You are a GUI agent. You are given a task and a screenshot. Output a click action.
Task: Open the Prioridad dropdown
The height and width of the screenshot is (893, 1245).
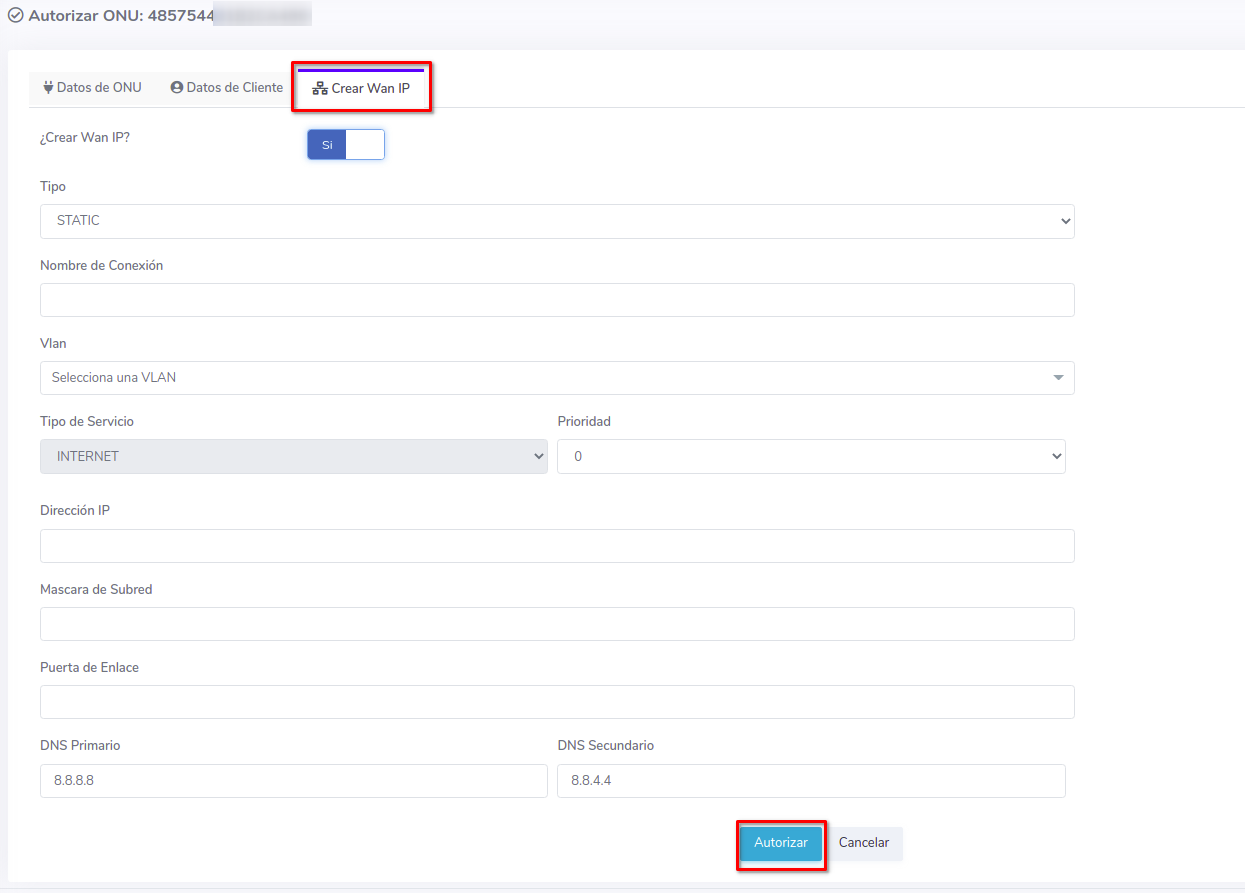point(811,457)
